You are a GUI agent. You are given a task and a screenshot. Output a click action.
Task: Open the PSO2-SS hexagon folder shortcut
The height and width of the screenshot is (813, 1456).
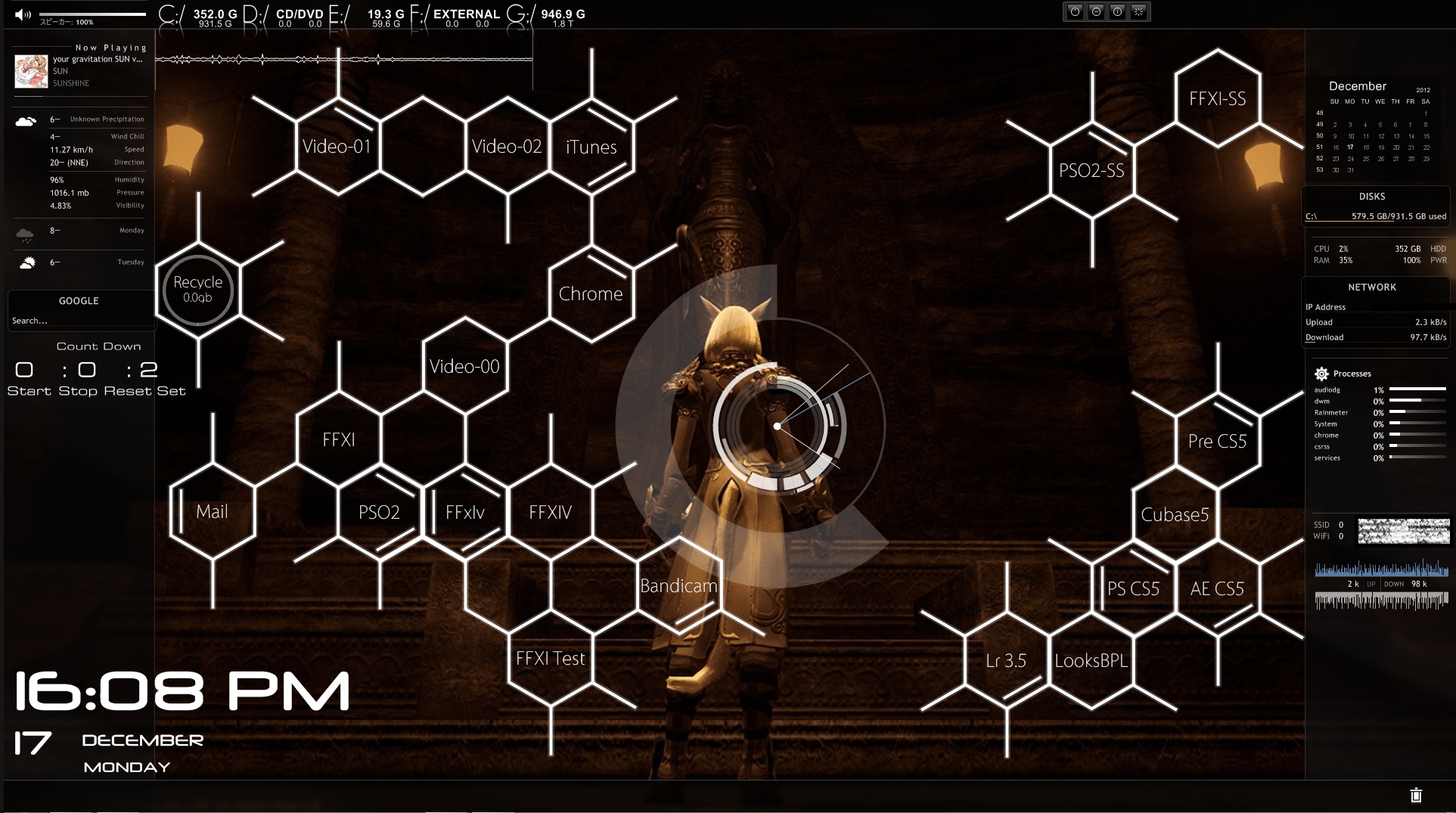tap(1091, 171)
